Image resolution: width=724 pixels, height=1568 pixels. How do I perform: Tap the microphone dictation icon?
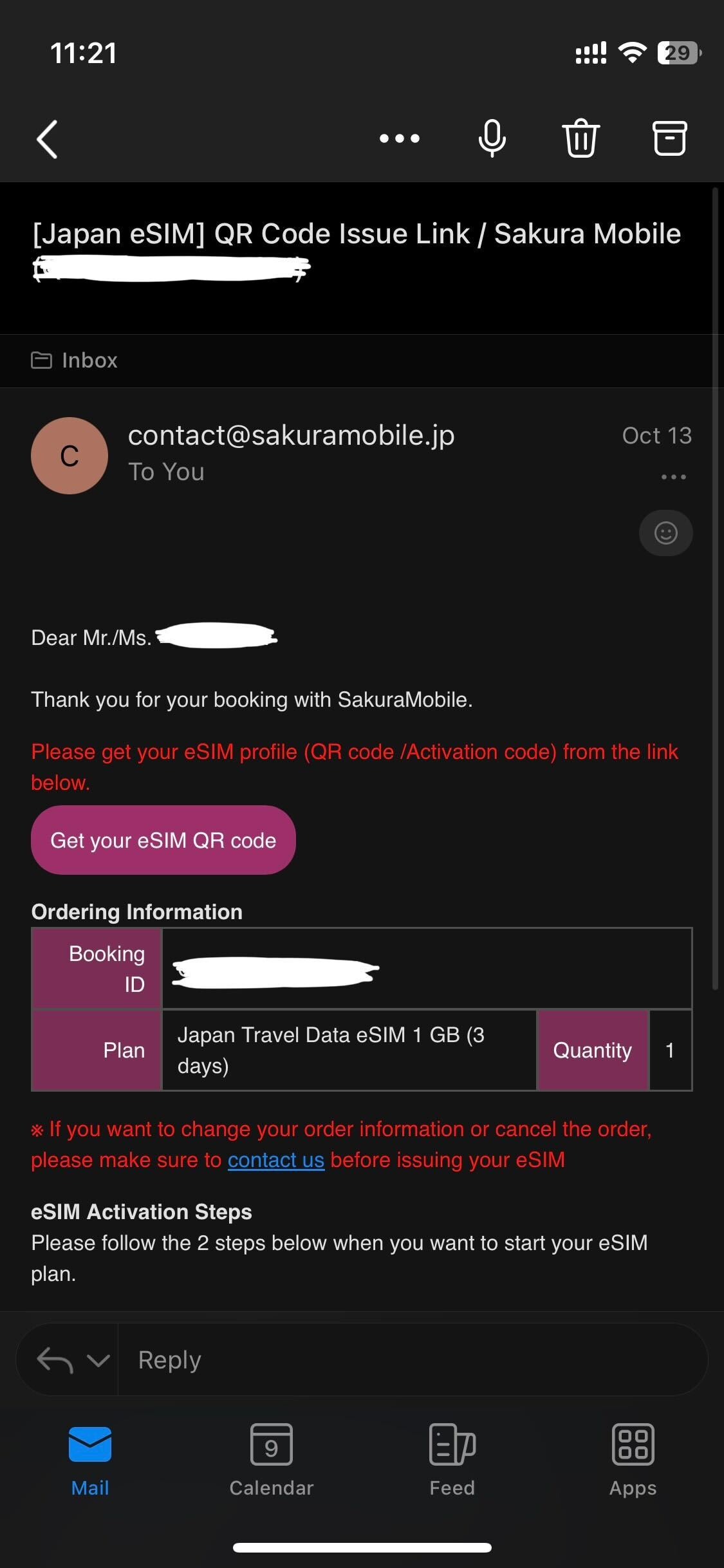(492, 138)
